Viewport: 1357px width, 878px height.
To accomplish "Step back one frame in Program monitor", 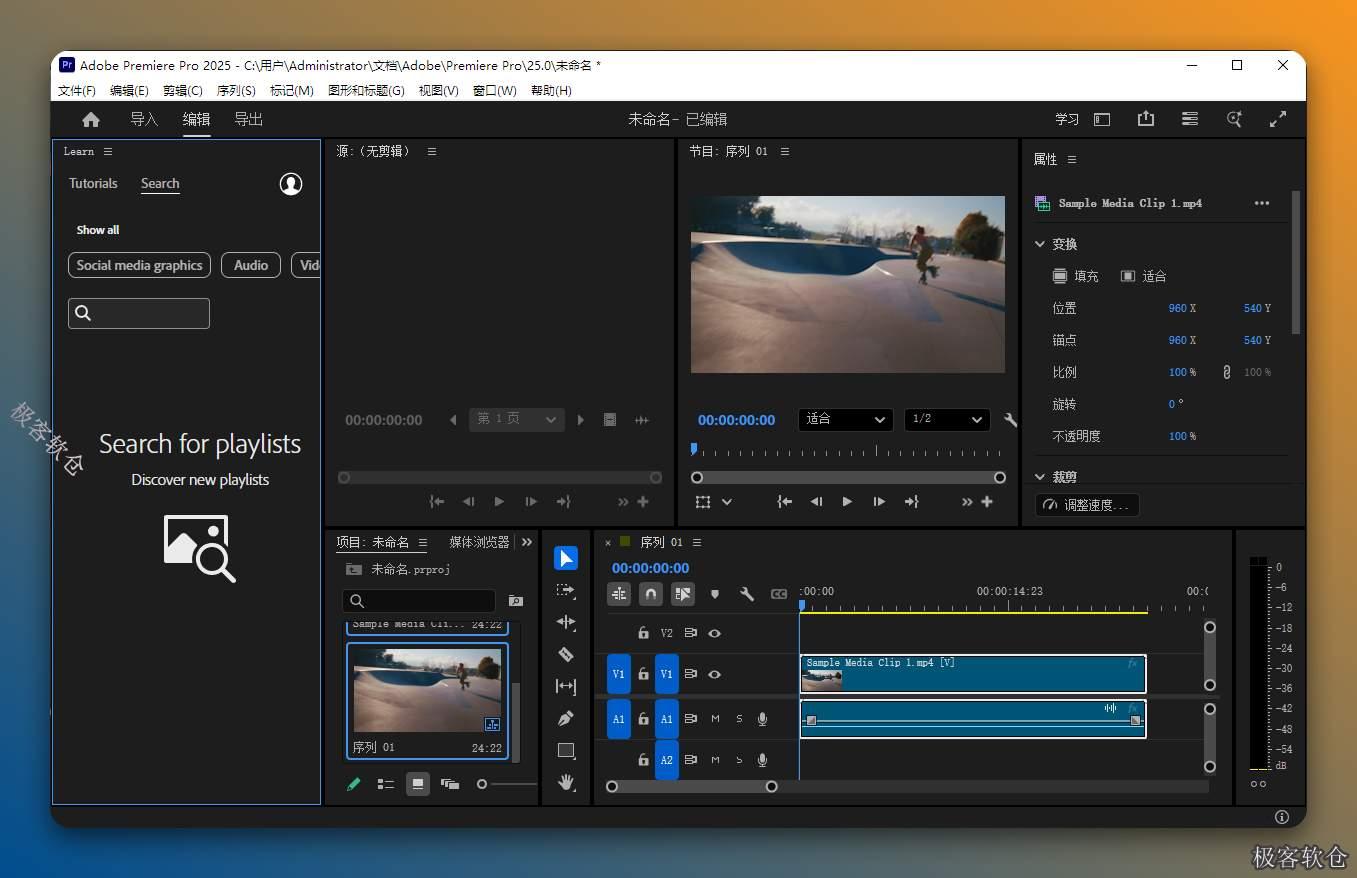I will click(816, 502).
